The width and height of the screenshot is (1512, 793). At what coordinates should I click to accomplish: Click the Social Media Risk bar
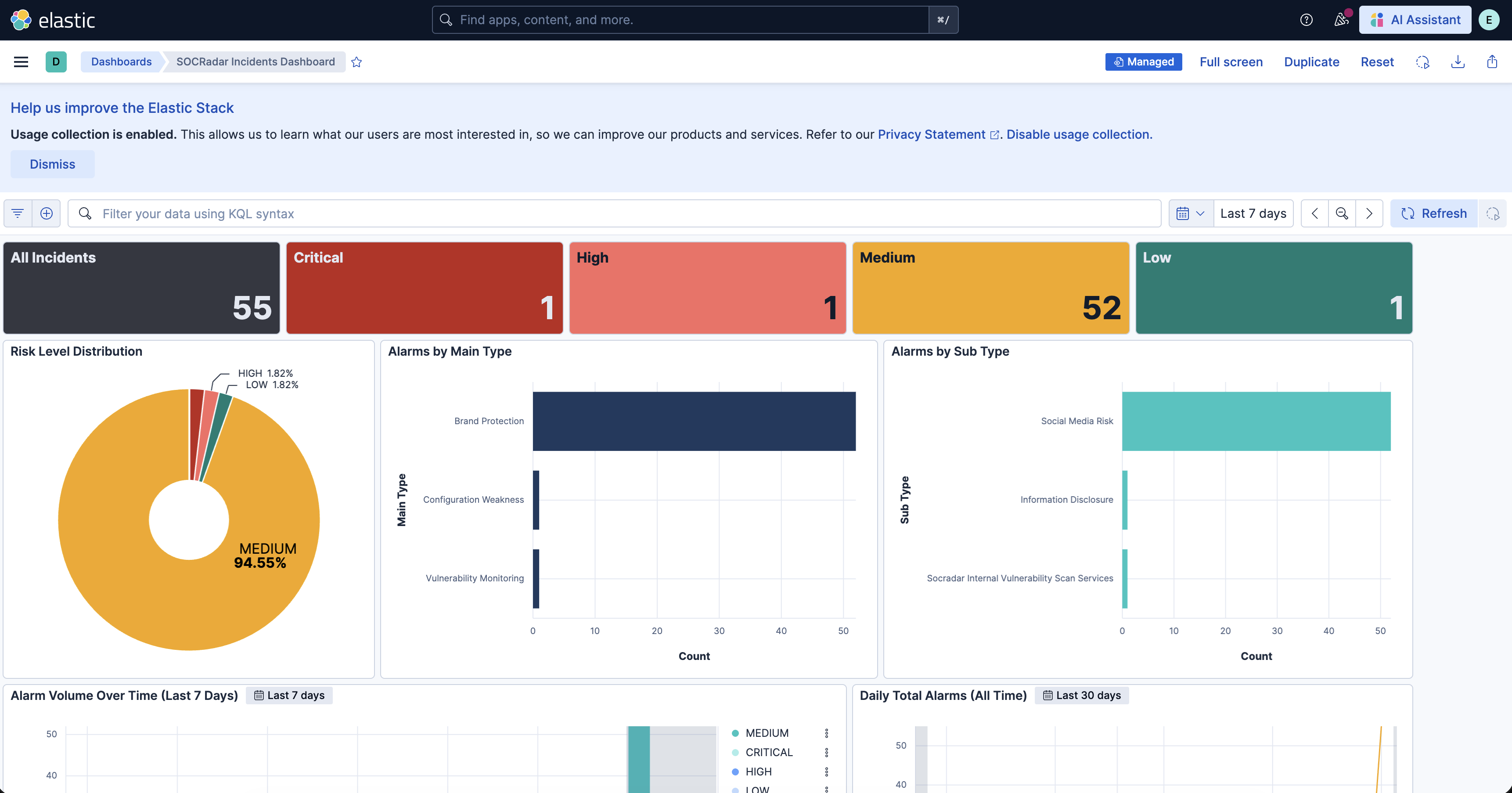[1256, 422]
